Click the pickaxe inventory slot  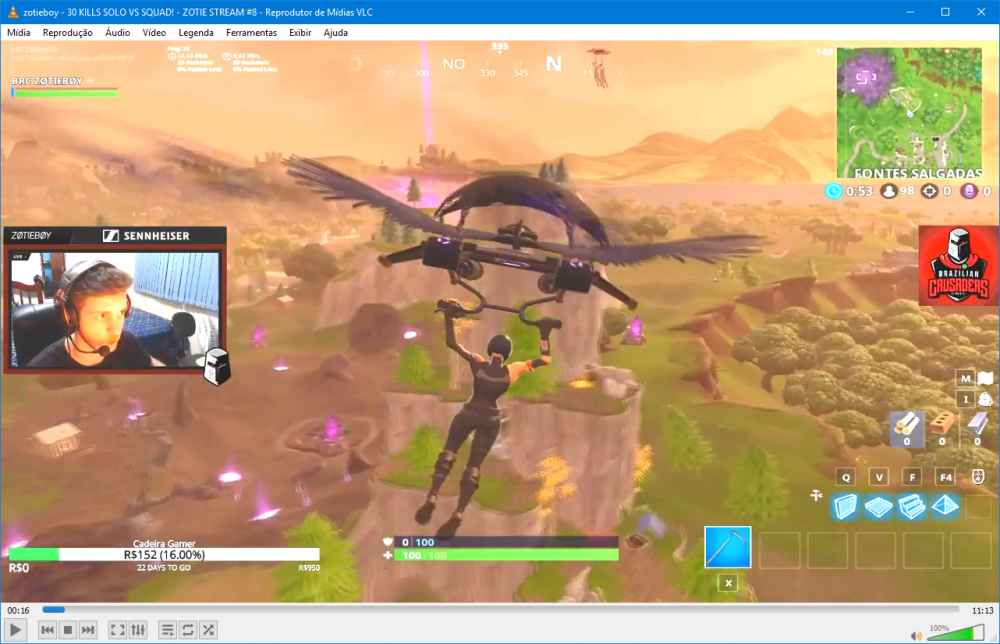coord(728,547)
